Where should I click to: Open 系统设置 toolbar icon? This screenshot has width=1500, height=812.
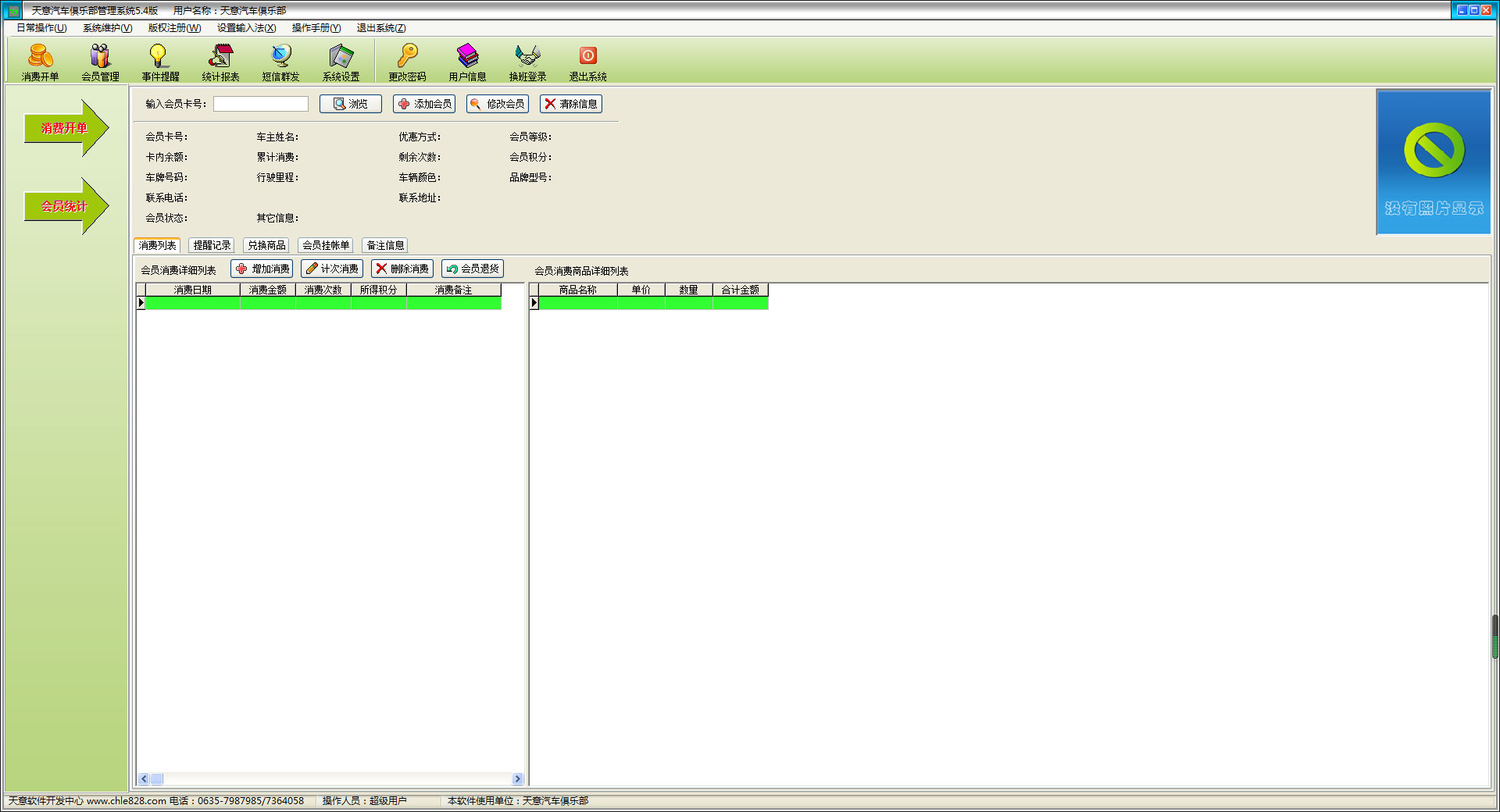[341, 55]
